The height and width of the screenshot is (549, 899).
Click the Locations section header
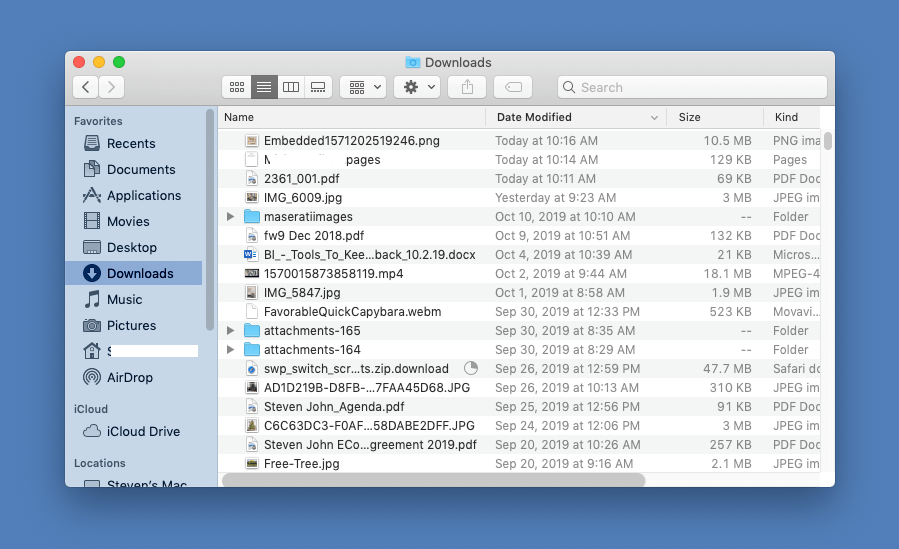[100, 463]
